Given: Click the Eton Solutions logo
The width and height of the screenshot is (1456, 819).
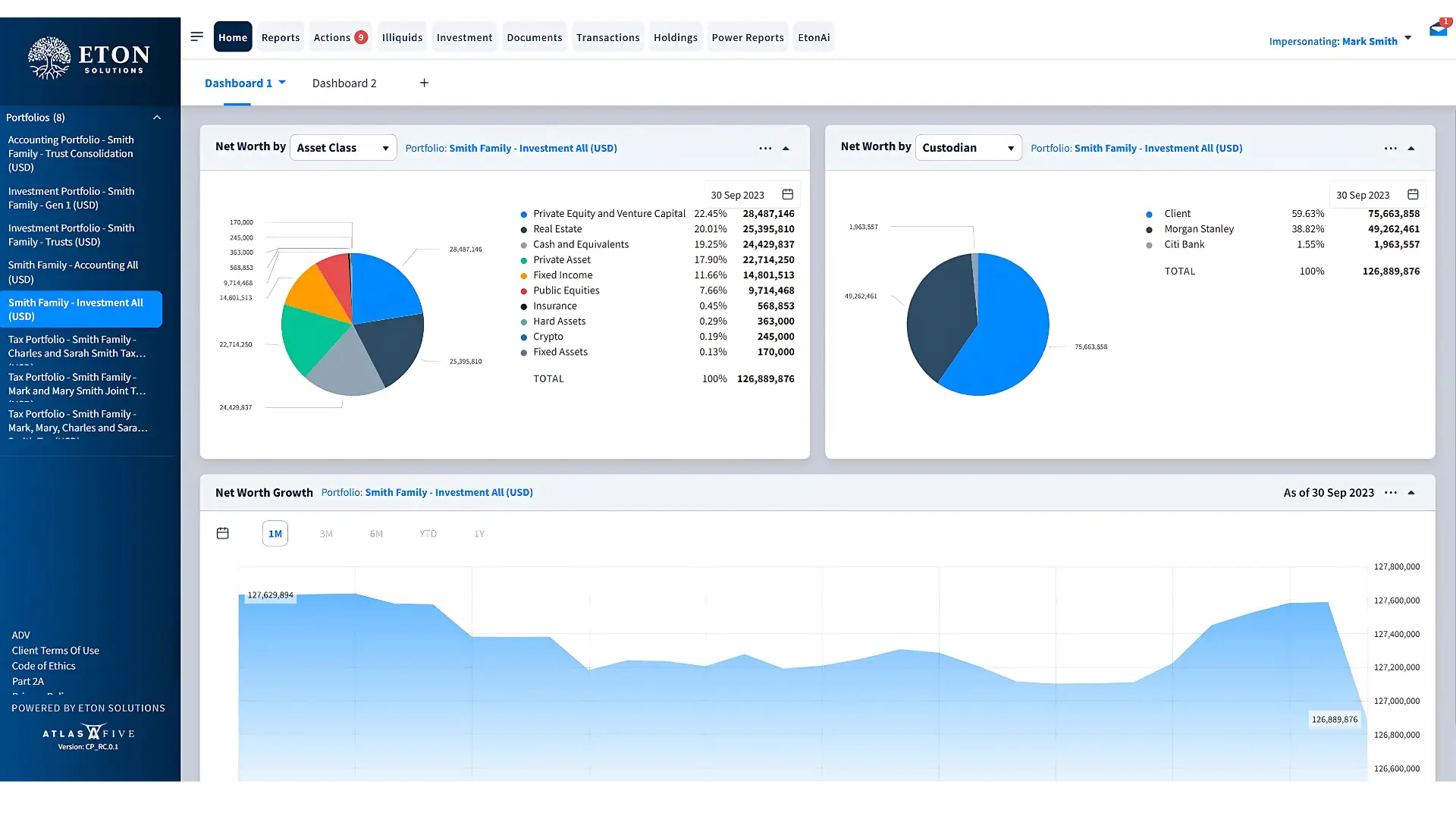Looking at the screenshot, I should coord(89,58).
